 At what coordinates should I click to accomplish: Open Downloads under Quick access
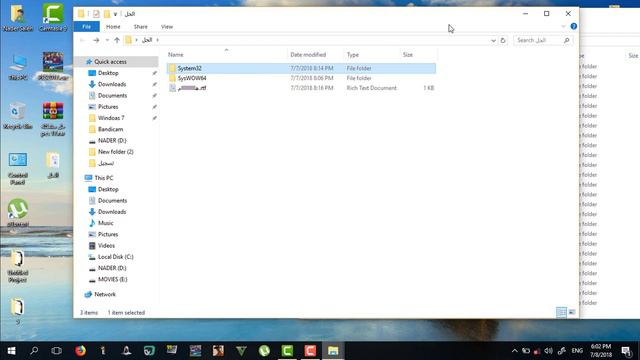(112, 84)
